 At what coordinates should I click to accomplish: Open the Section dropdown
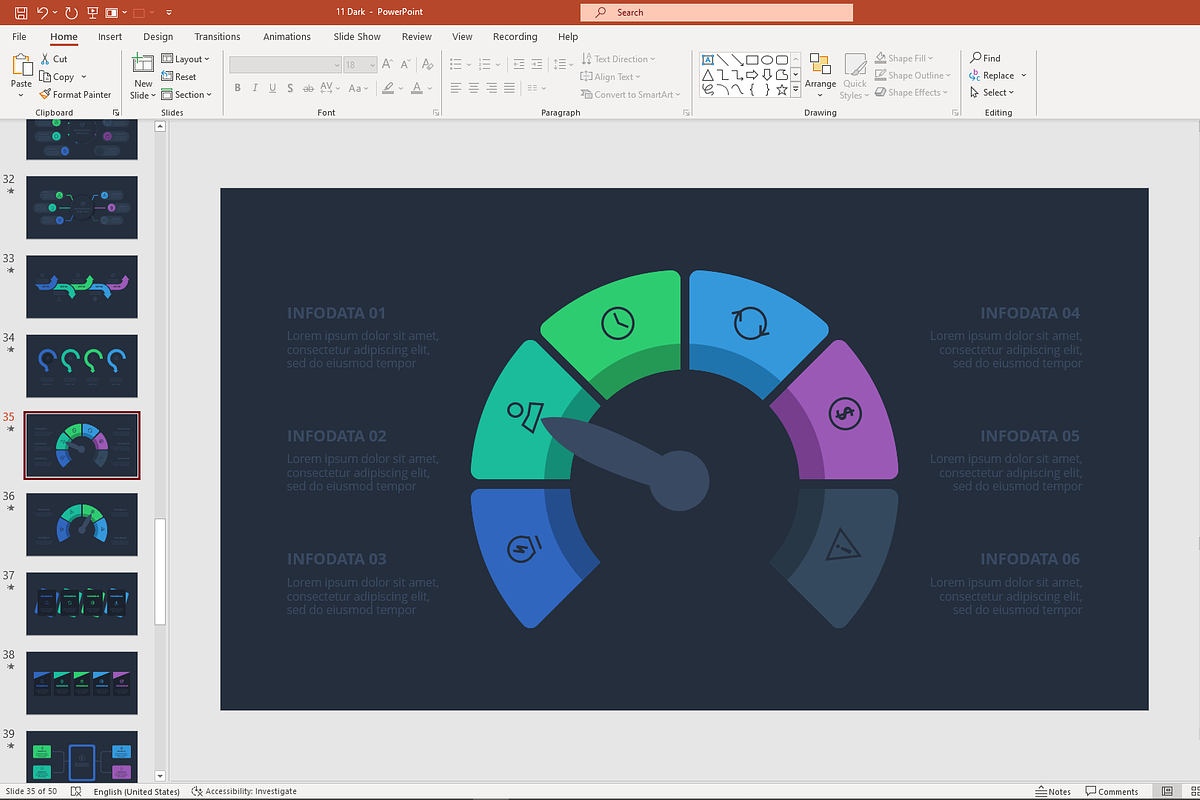[x=187, y=95]
